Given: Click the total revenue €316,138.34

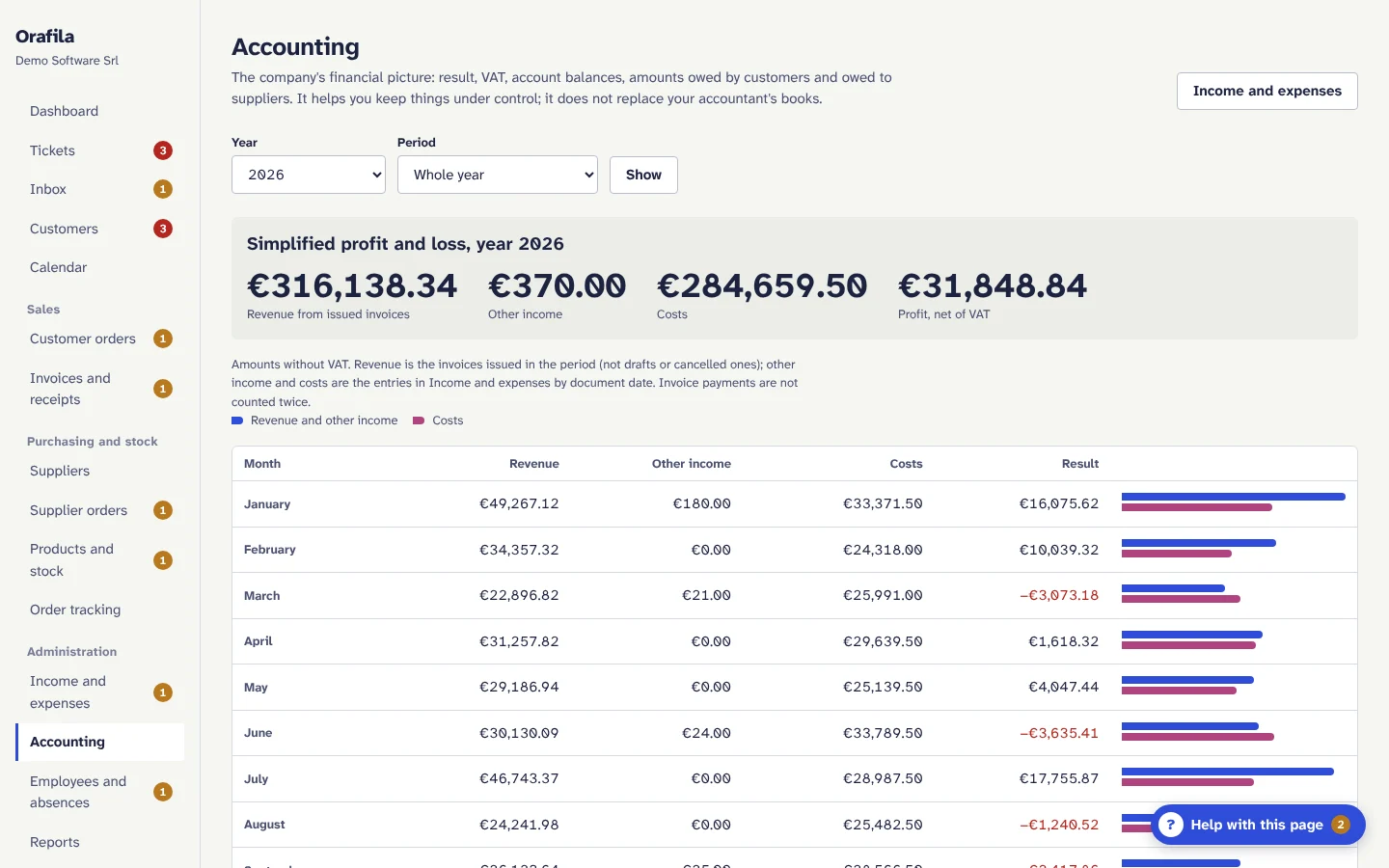Looking at the screenshot, I should click(352, 285).
